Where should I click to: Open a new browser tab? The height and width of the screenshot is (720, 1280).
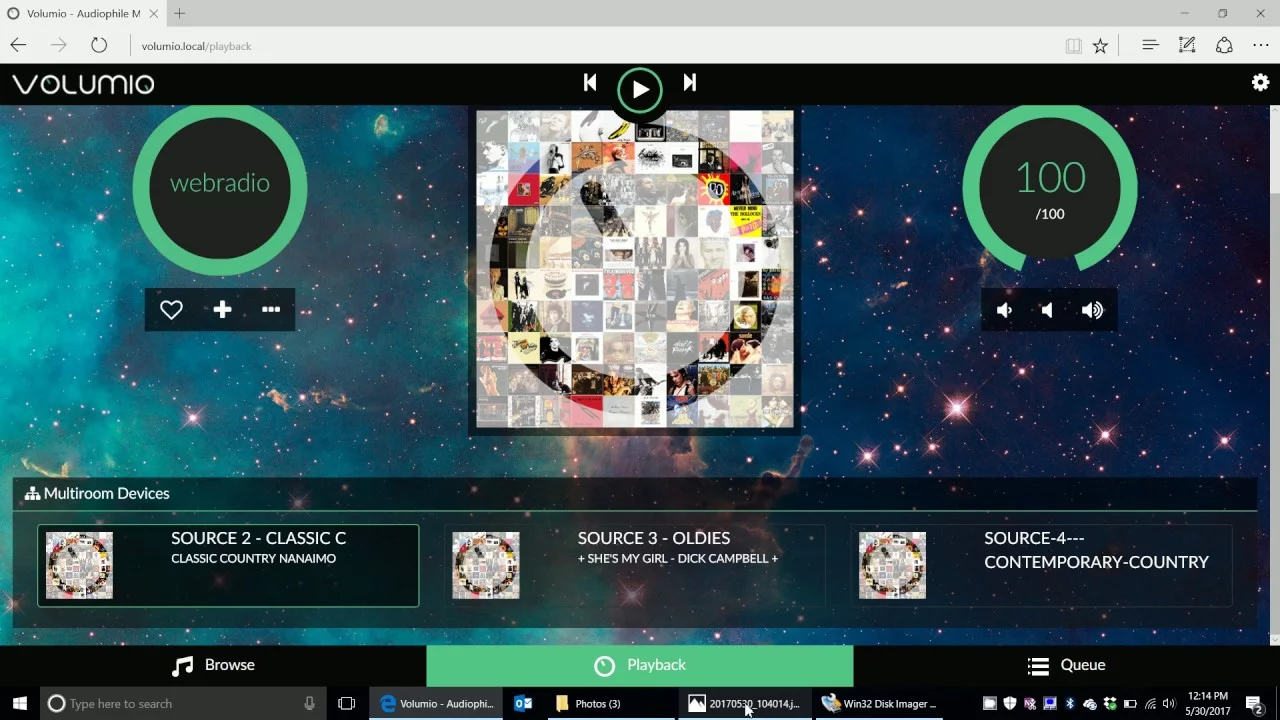[x=180, y=14]
